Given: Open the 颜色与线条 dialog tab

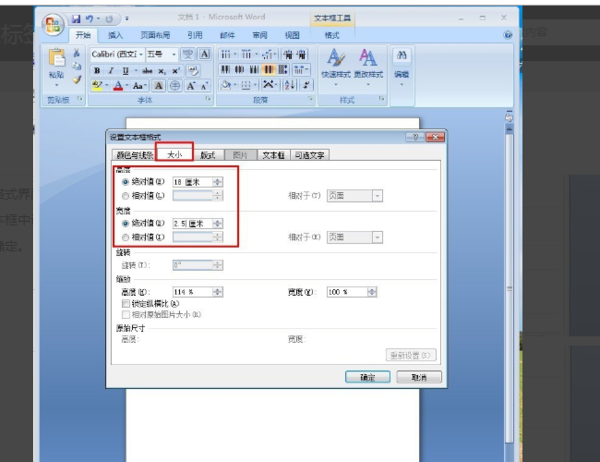Looking at the screenshot, I should (134, 155).
